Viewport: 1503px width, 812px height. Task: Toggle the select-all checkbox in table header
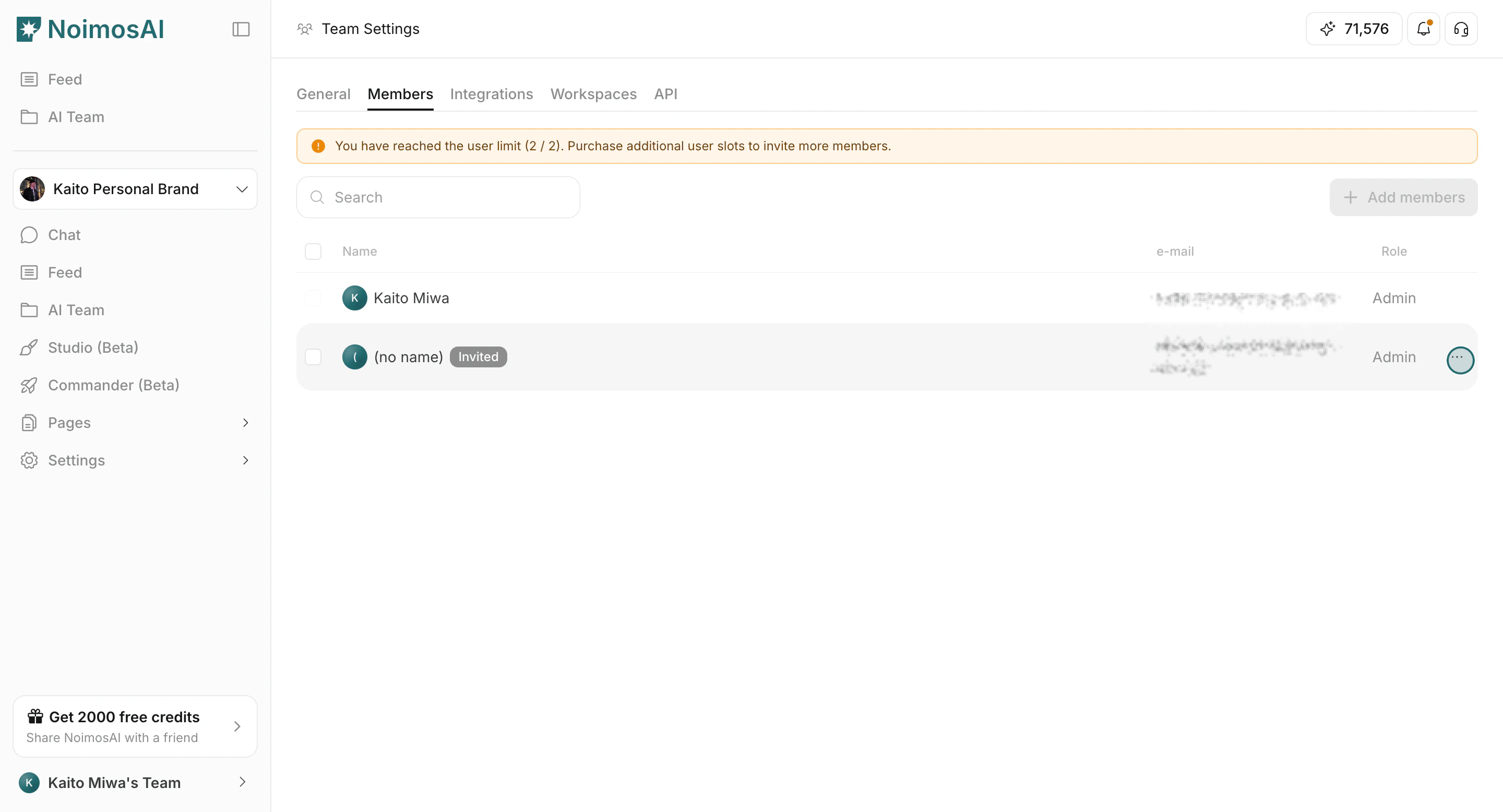tap(313, 252)
